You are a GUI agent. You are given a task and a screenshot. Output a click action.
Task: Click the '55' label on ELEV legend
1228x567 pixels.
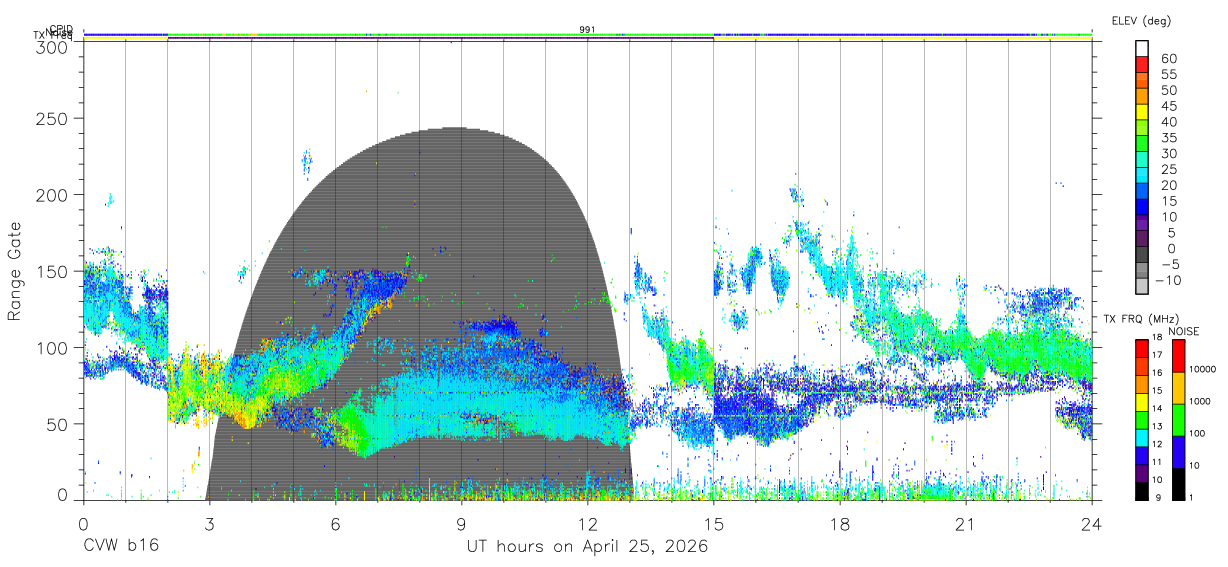pyautogui.click(x=1169, y=74)
